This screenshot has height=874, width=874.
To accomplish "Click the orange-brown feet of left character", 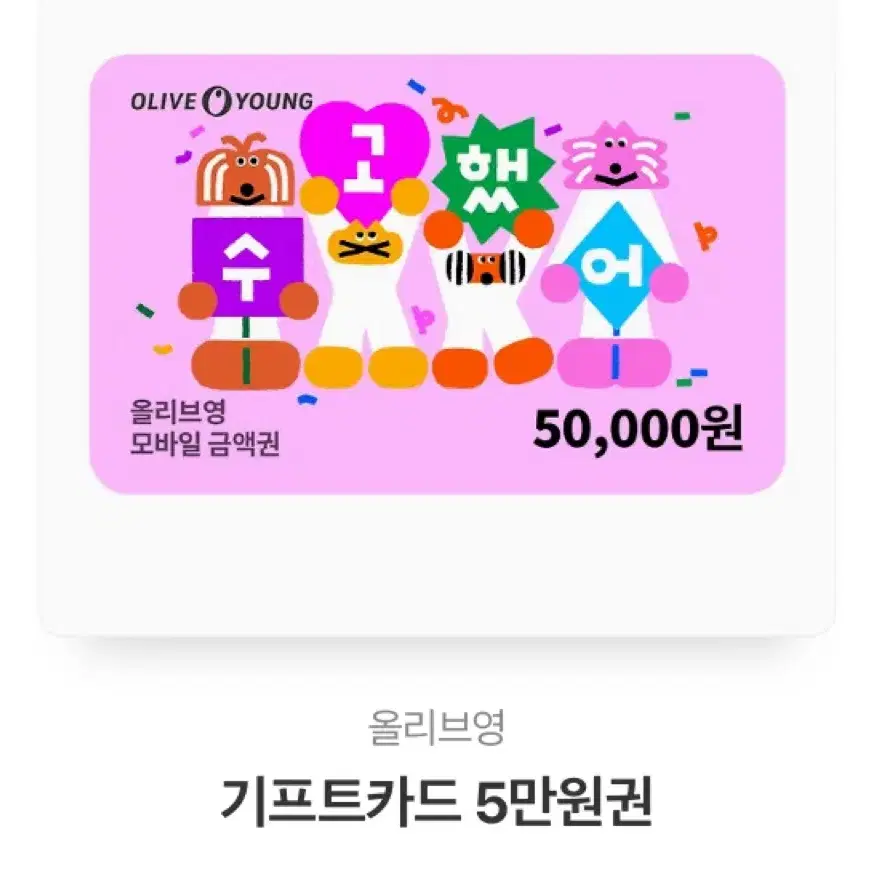I will pyautogui.click(x=246, y=364).
